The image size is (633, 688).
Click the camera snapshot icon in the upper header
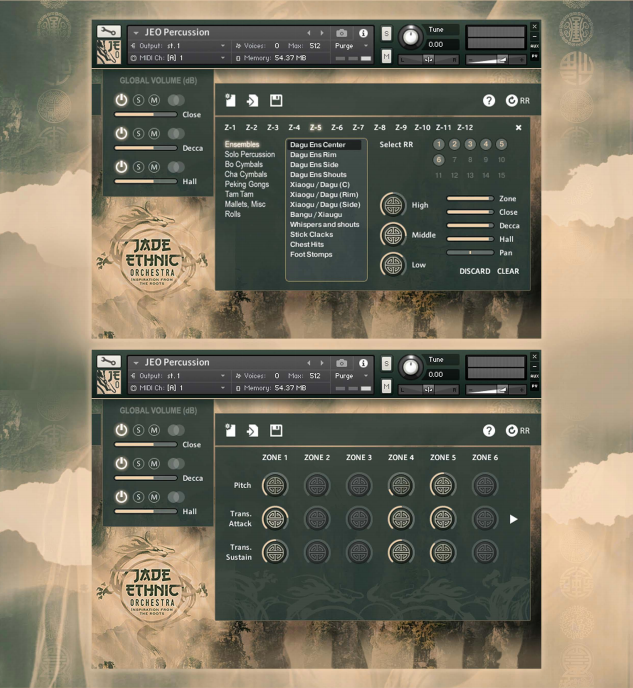(342, 33)
